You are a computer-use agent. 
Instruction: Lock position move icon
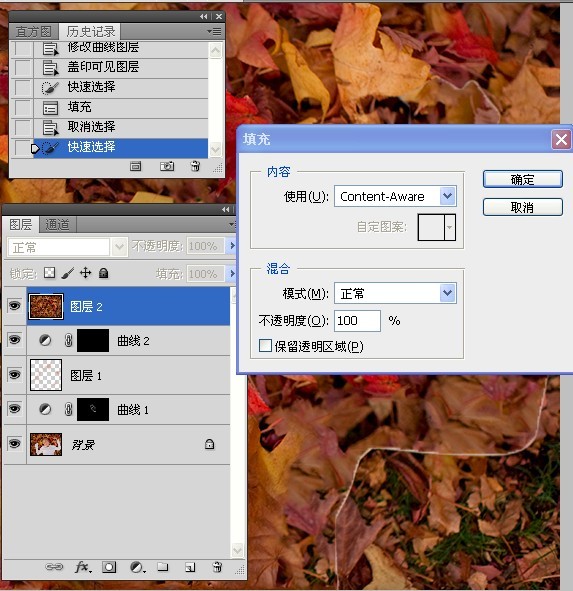[86, 273]
